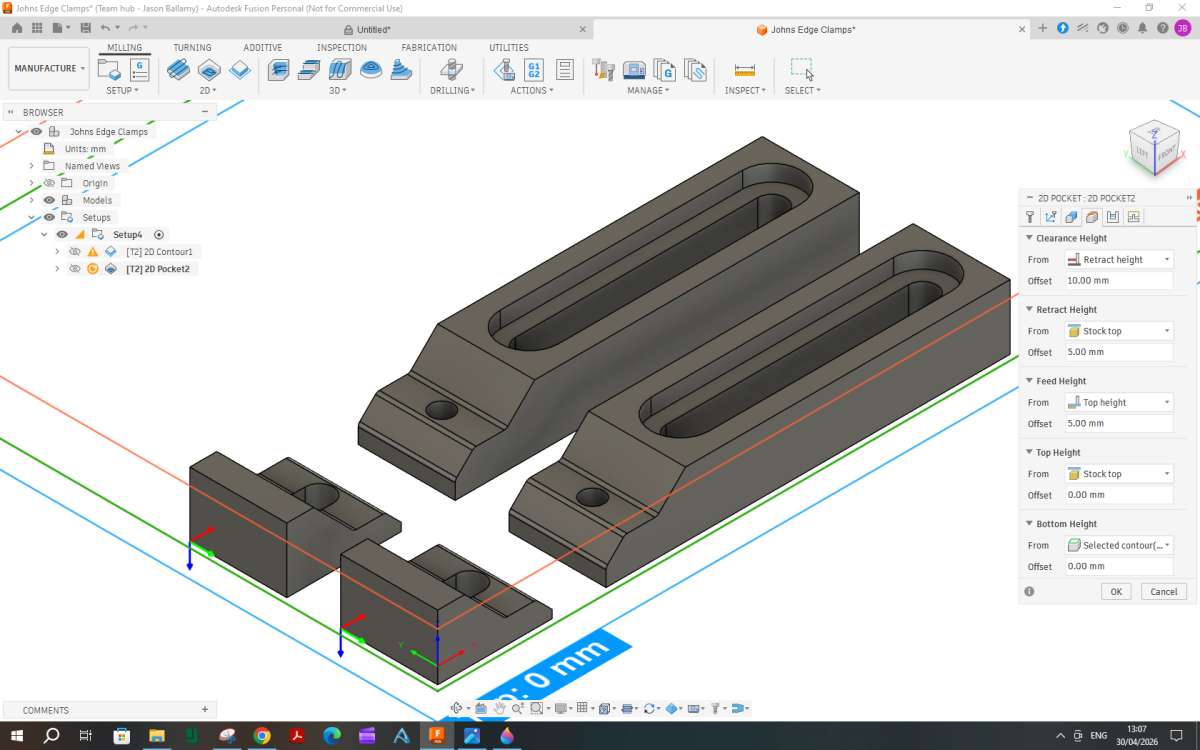Switch to the UTILITIES tab
1200x750 pixels.
tap(509, 47)
